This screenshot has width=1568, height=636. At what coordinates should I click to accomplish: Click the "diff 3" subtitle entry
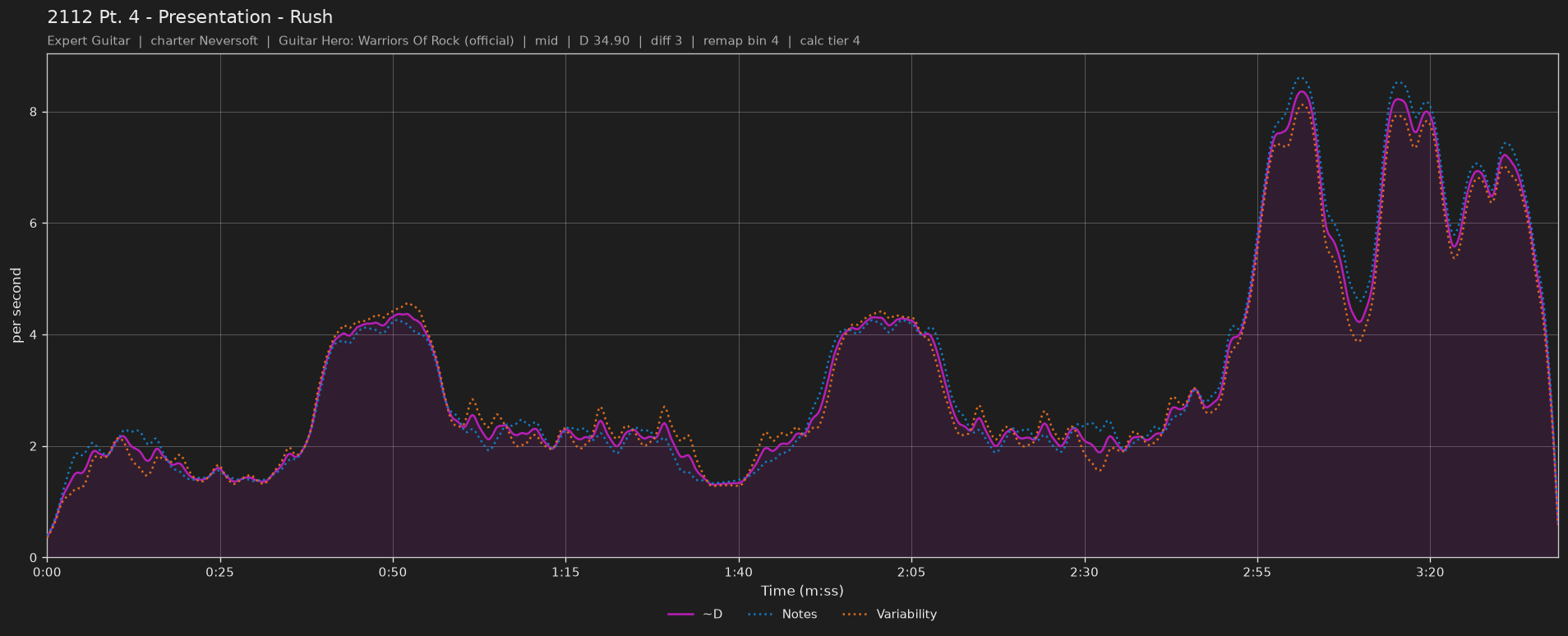click(x=666, y=41)
